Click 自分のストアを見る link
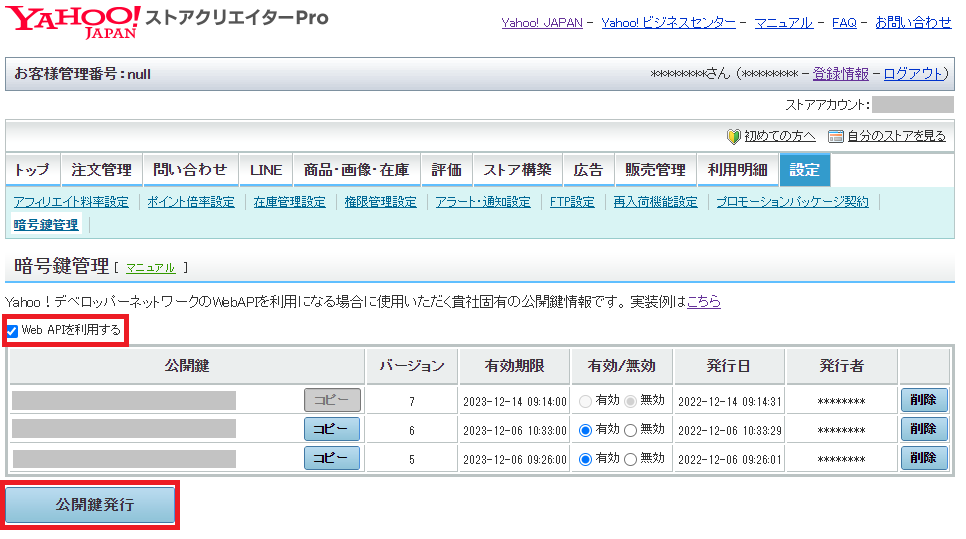Image resolution: width=966 pixels, height=539 pixels. 896,136
